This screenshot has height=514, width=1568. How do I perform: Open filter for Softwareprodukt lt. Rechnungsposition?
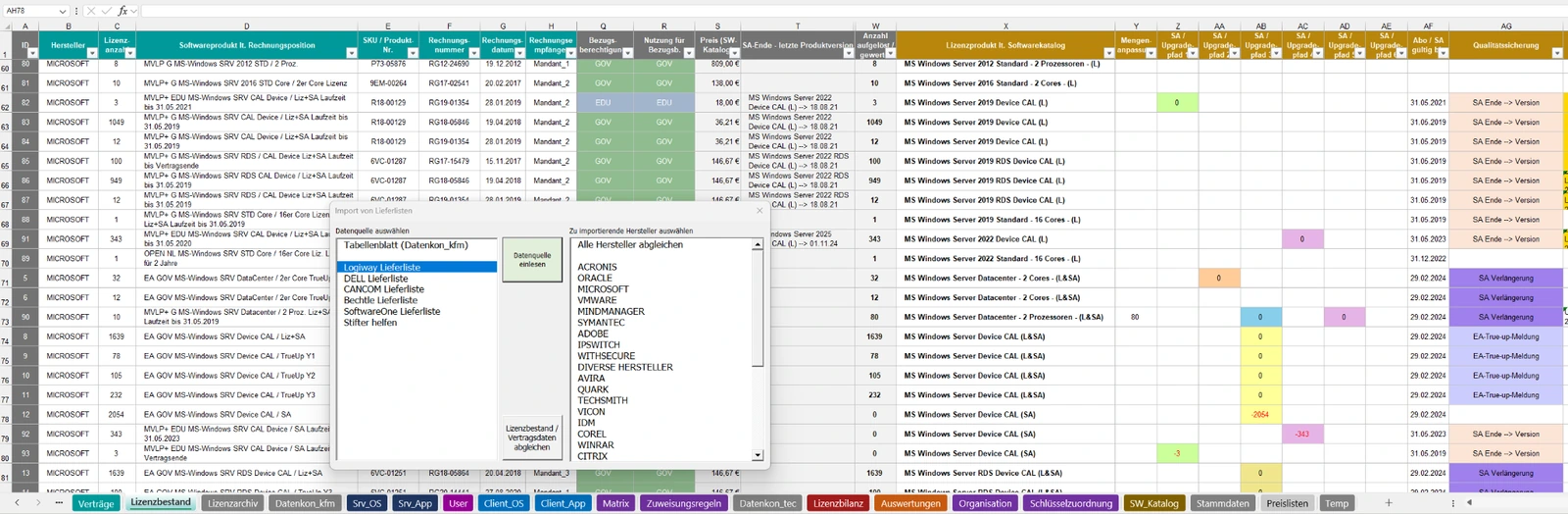351,53
